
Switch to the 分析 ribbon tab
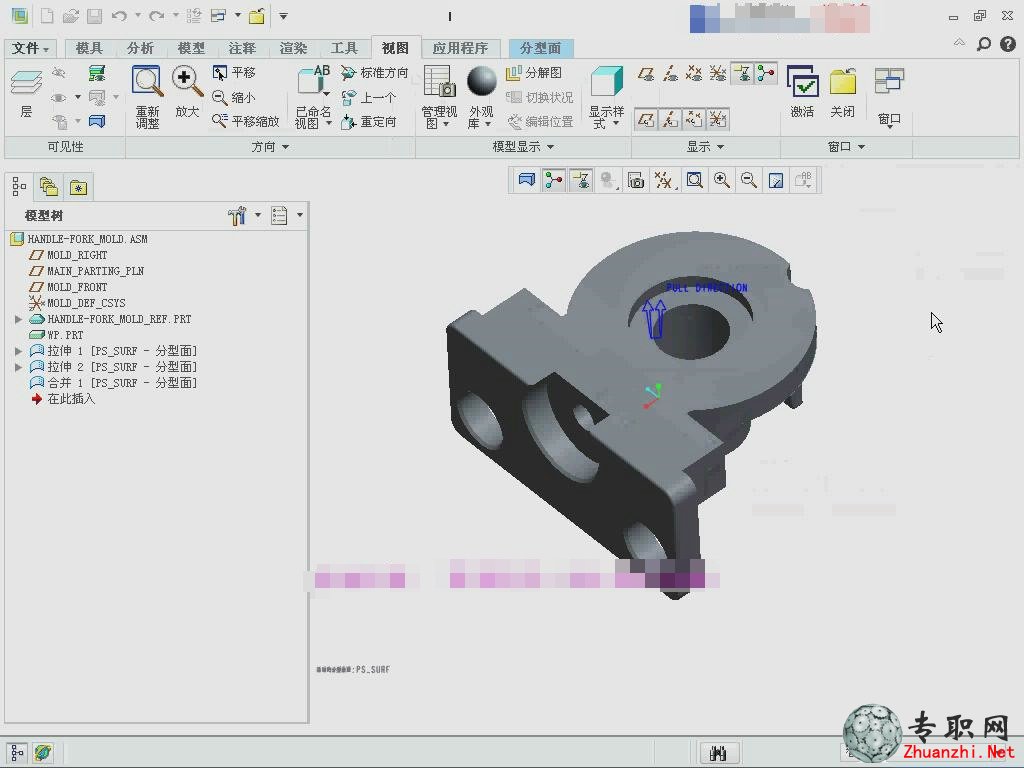(x=140, y=48)
